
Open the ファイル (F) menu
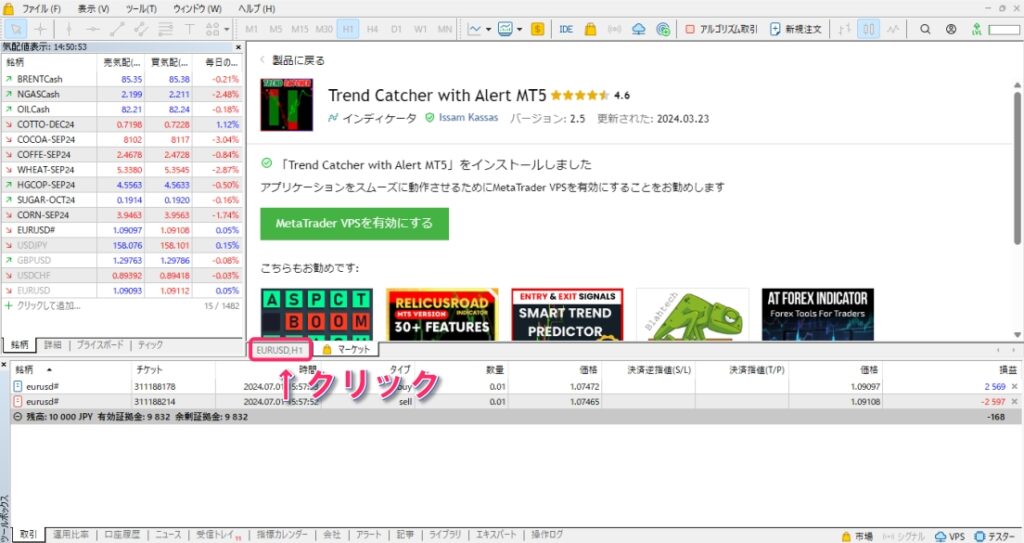pyautogui.click(x=40, y=8)
